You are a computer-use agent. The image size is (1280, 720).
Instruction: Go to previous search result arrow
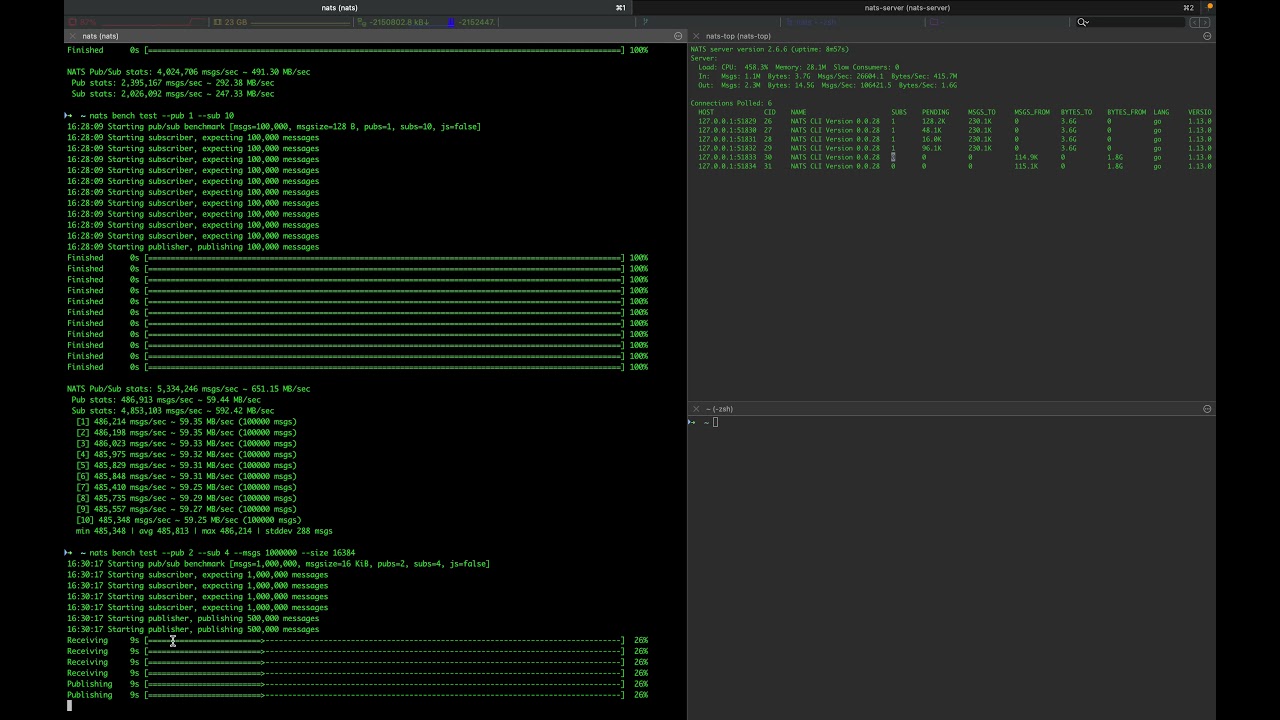coord(1194,22)
